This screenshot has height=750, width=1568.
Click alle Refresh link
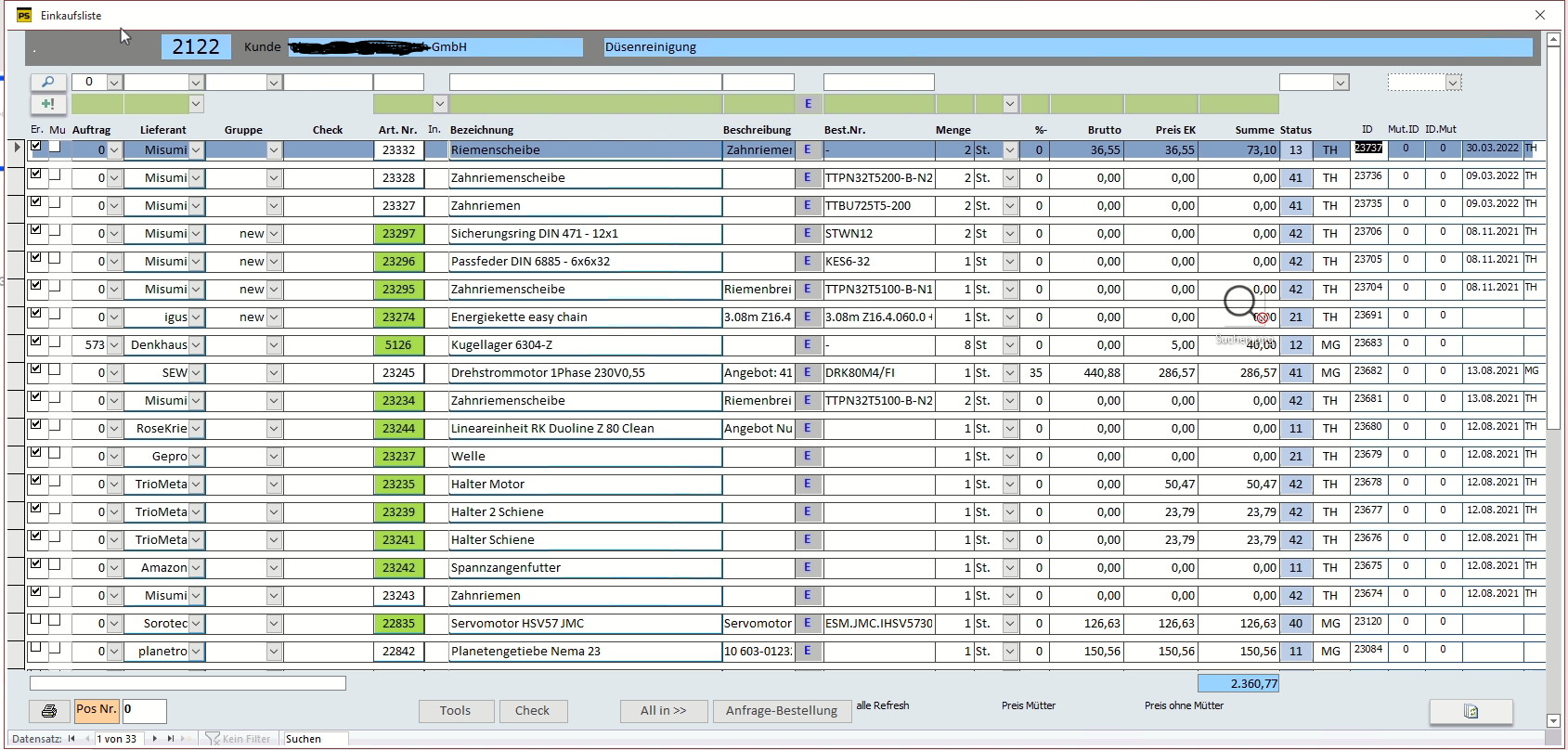[x=883, y=705]
